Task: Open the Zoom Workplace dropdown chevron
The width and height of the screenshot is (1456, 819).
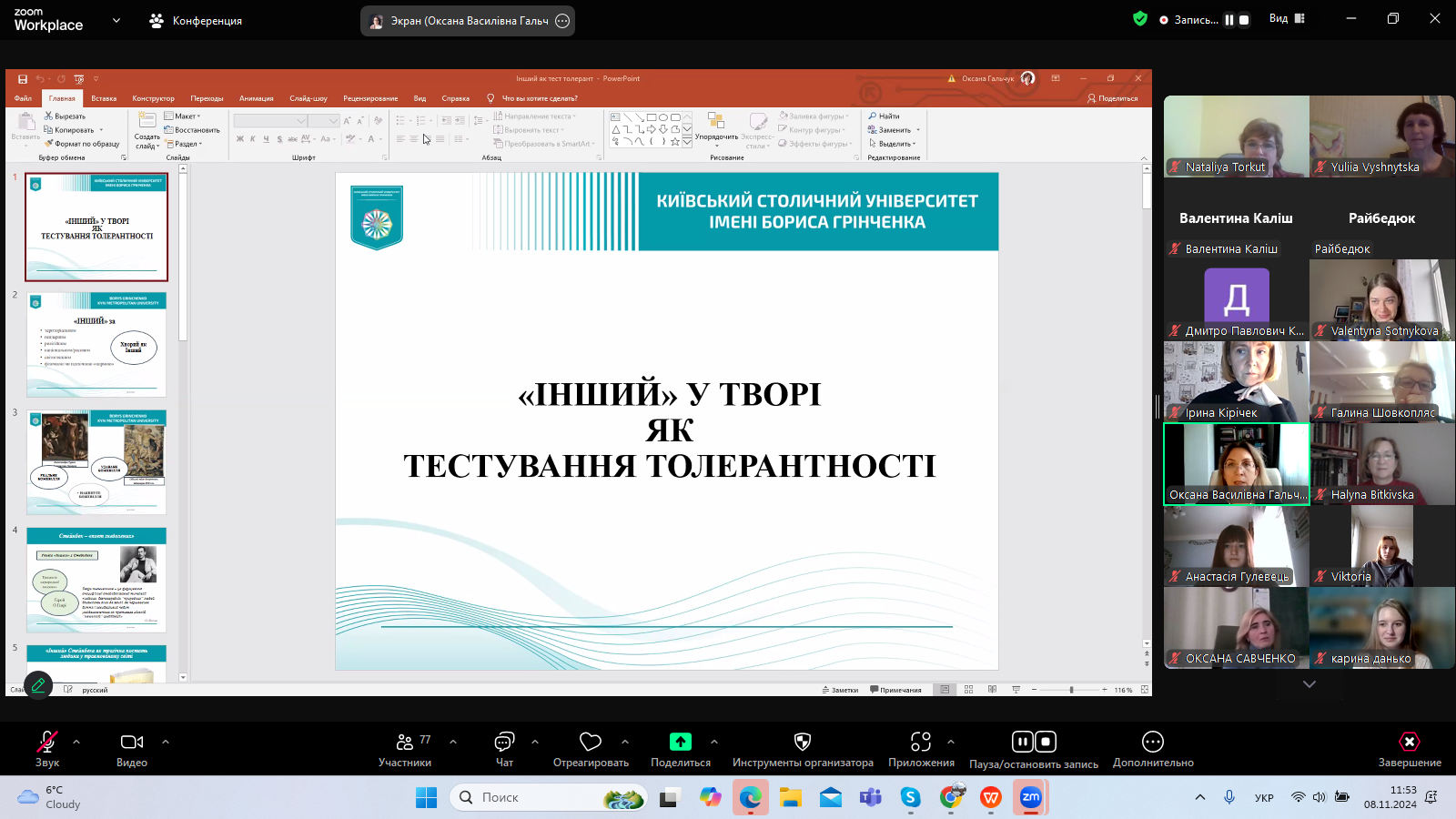Action: [x=116, y=20]
